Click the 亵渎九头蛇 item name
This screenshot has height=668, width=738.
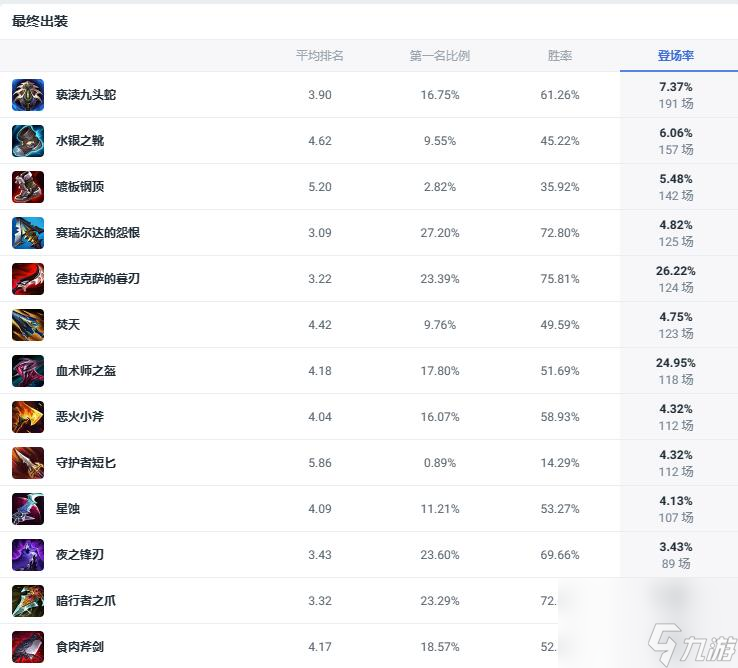pyautogui.click(x=86, y=95)
